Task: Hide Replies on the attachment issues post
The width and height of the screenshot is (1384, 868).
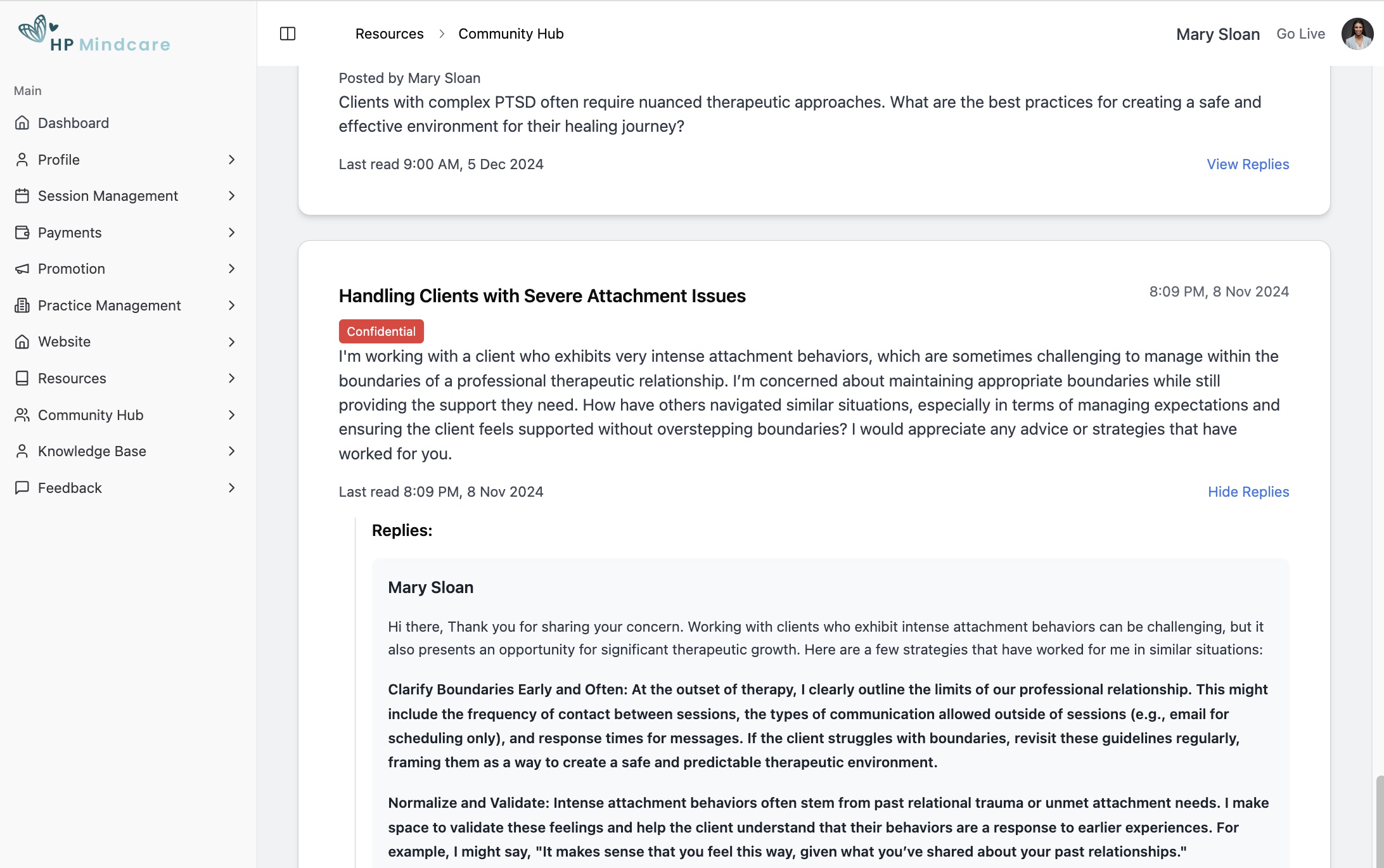Action: (x=1248, y=492)
